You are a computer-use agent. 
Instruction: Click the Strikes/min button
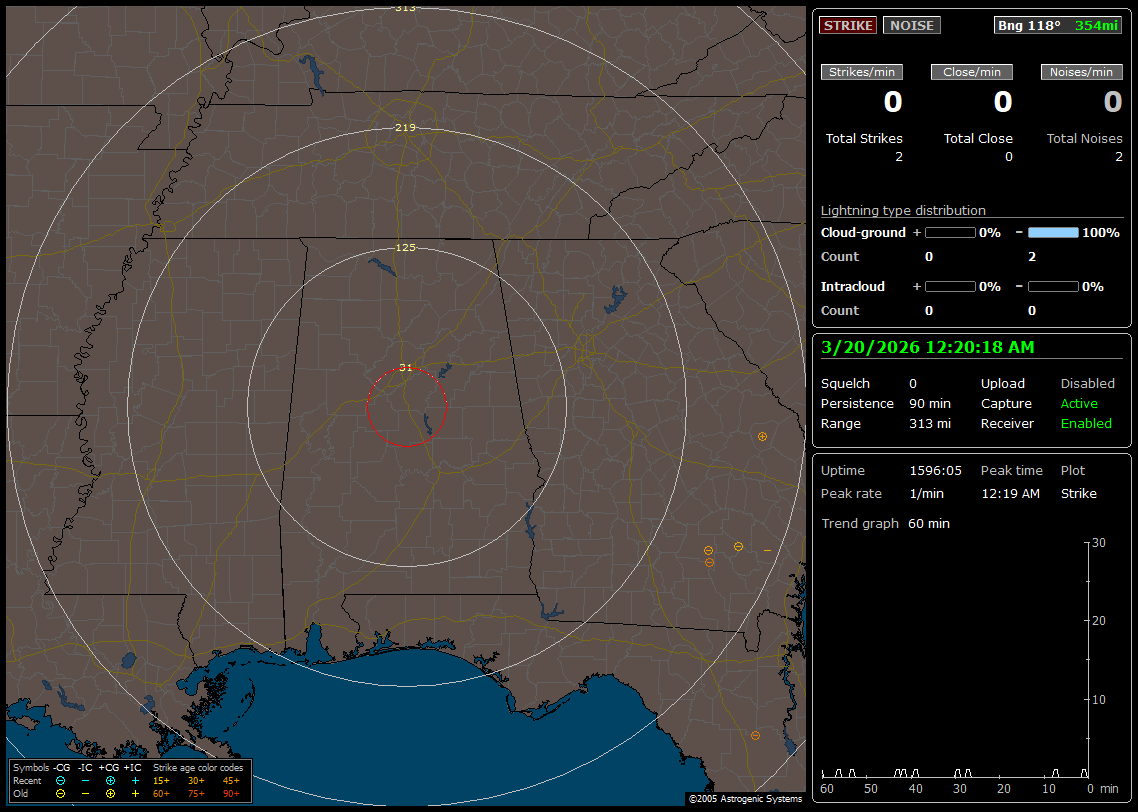[862, 72]
